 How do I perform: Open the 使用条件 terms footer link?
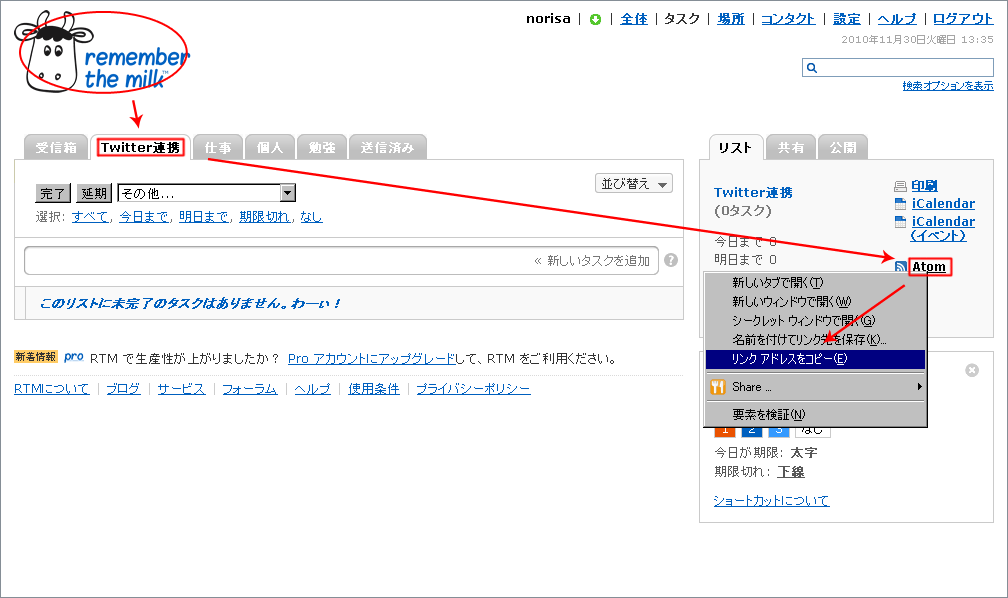tap(374, 389)
